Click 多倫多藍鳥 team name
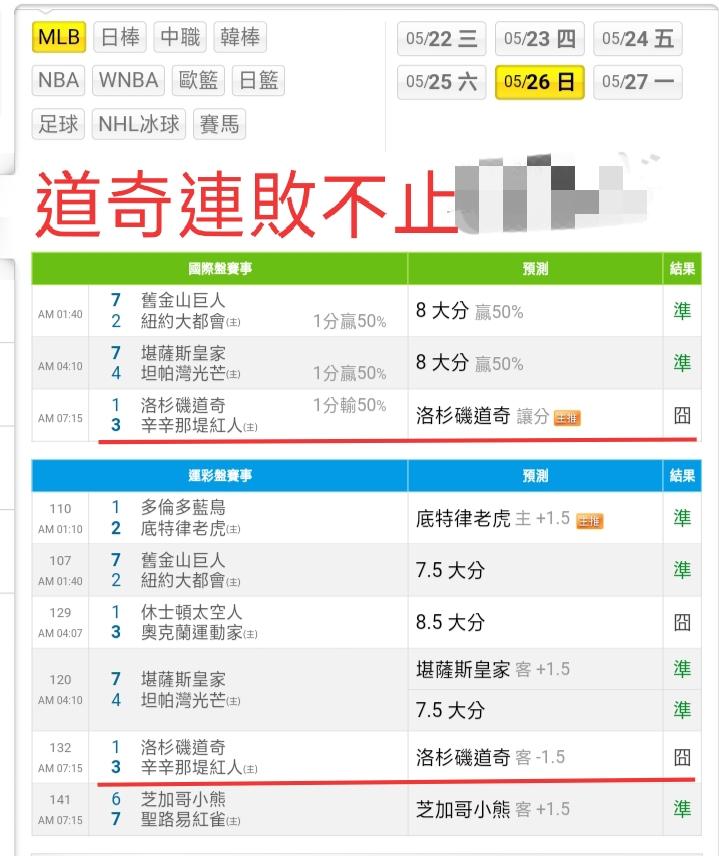Screen dimensions: 719x856 pyautogui.click(x=183, y=507)
